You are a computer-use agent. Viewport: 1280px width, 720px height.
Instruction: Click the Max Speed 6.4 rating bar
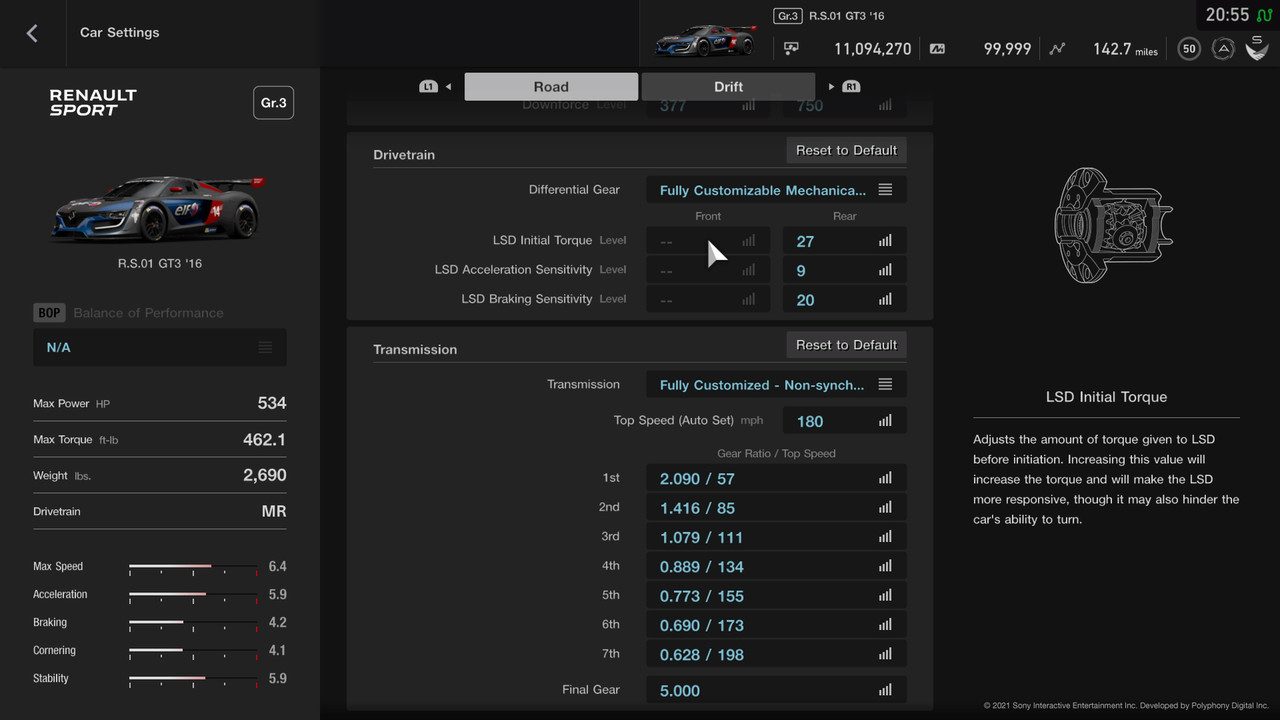(x=193, y=567)
